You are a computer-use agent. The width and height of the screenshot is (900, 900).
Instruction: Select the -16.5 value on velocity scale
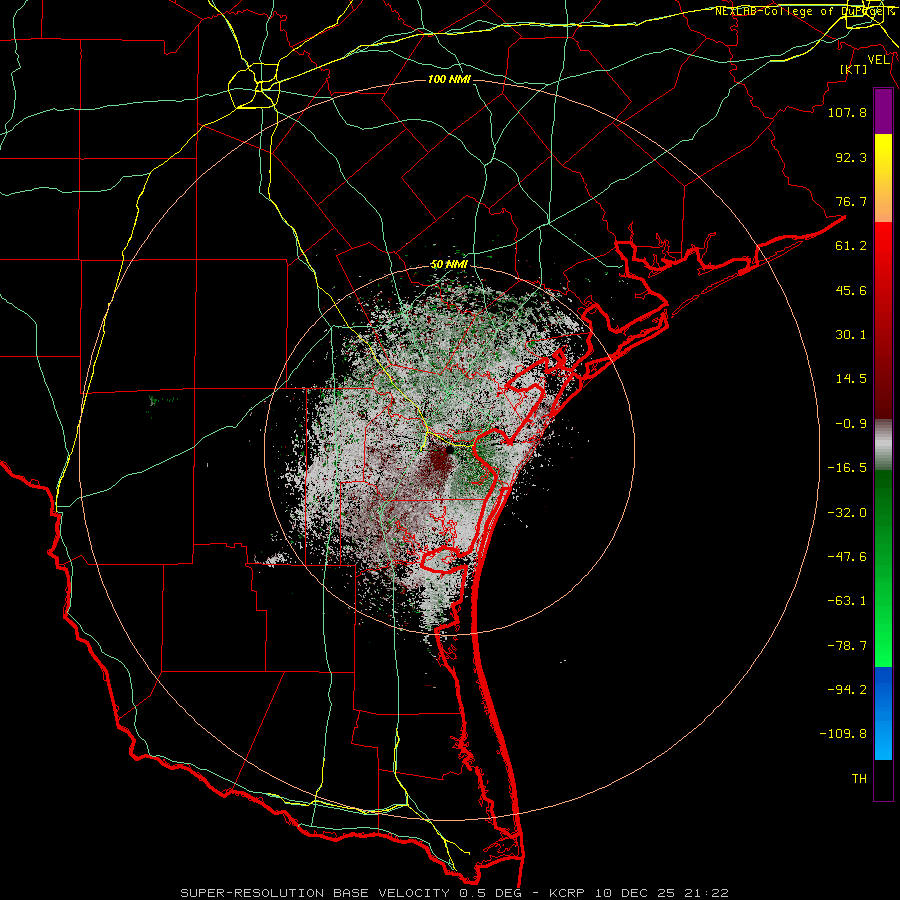point(847,468)
